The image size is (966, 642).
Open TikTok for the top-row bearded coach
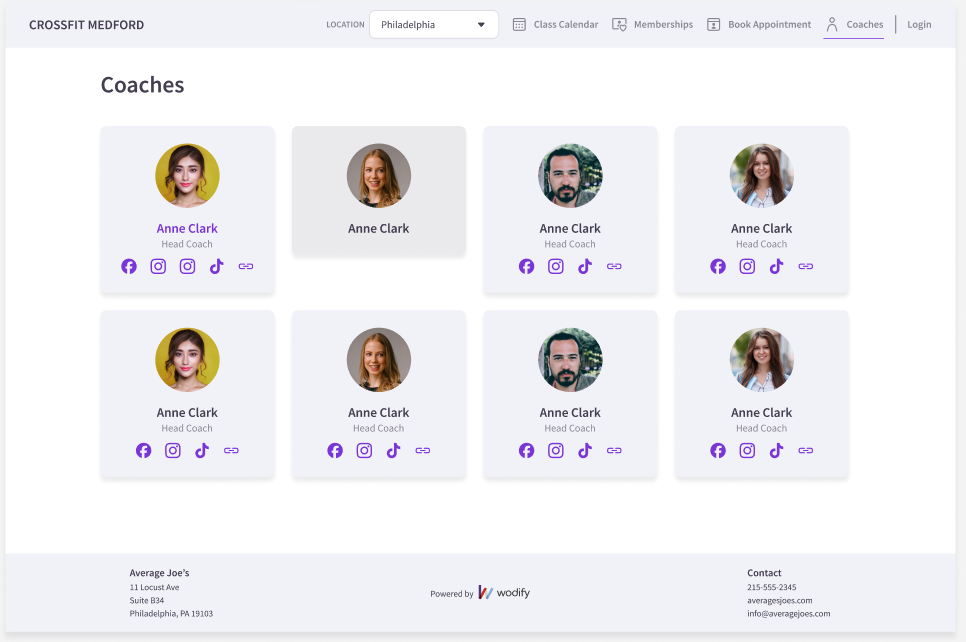(x=585, y=266)
